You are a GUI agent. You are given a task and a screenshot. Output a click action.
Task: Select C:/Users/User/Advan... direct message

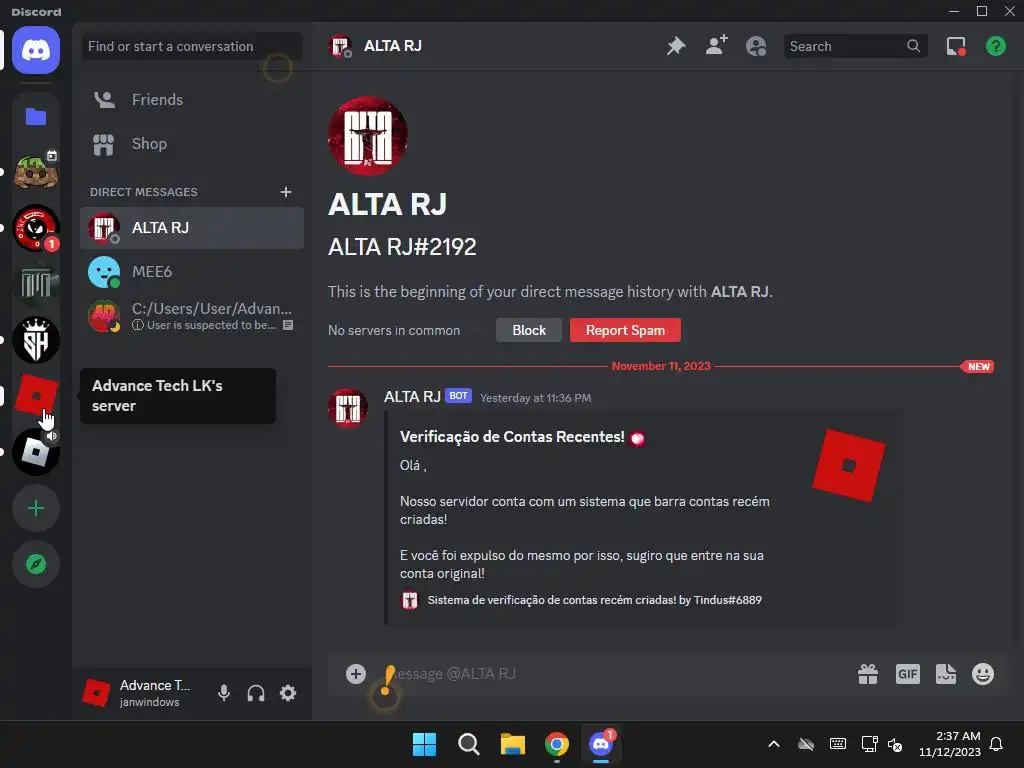tap(192, 316)
